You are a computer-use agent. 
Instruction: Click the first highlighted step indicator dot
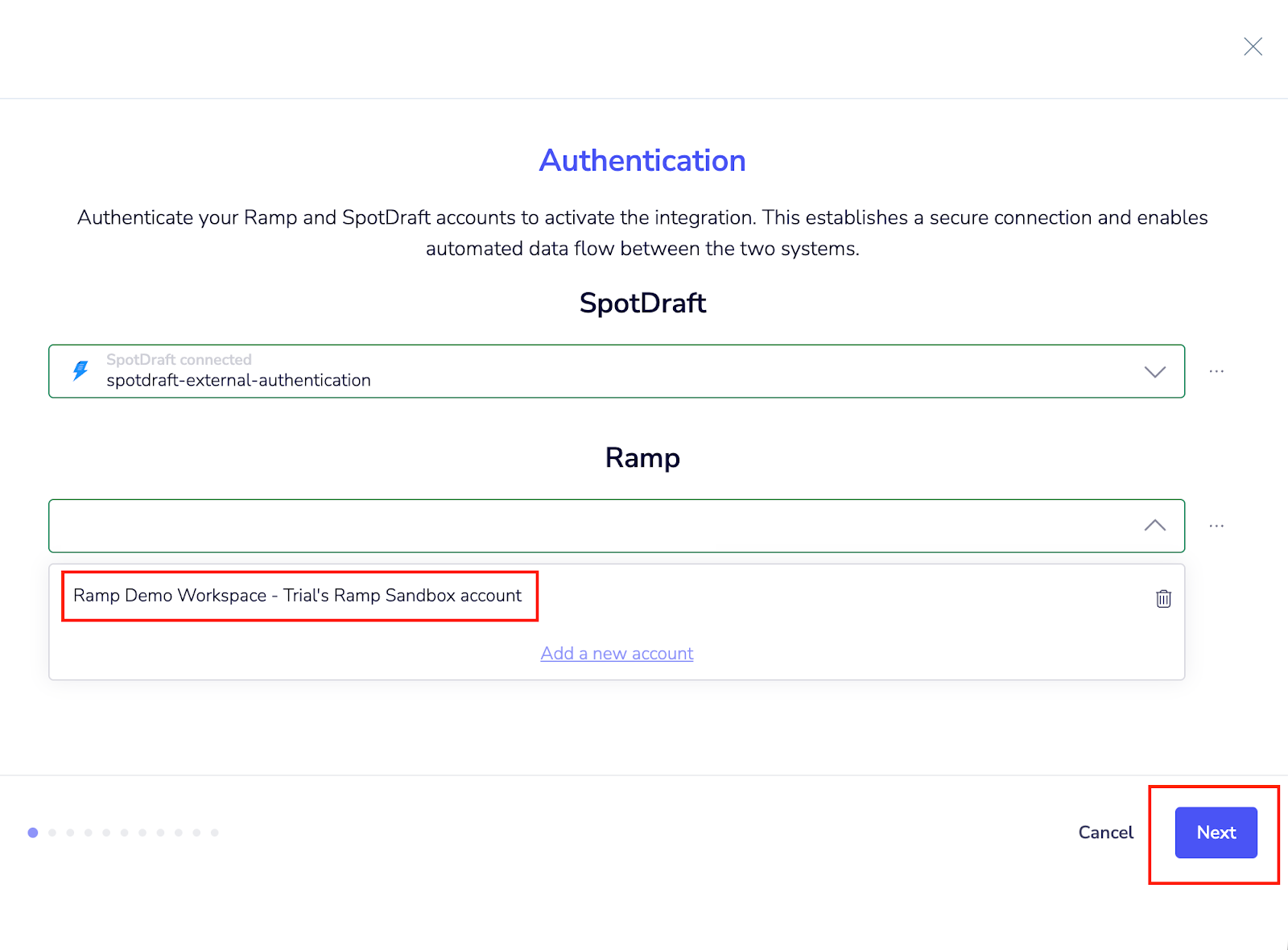click(x=33, y=832)
